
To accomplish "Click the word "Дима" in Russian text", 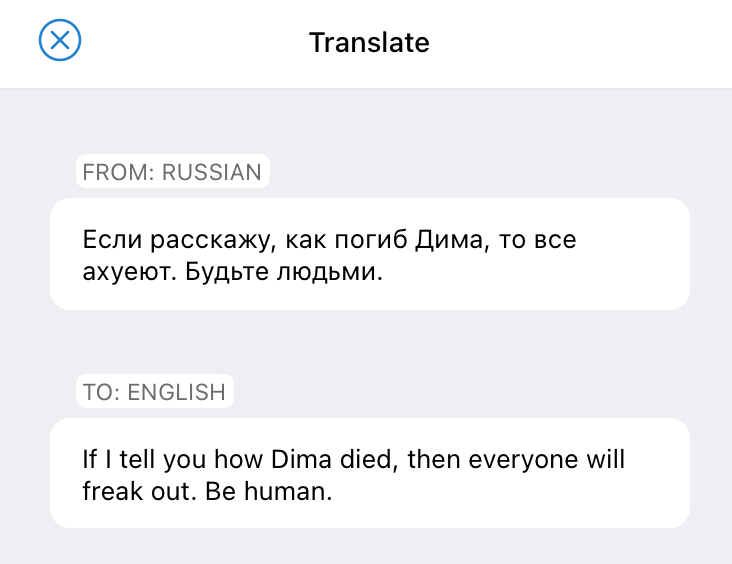I will (449, 240).
